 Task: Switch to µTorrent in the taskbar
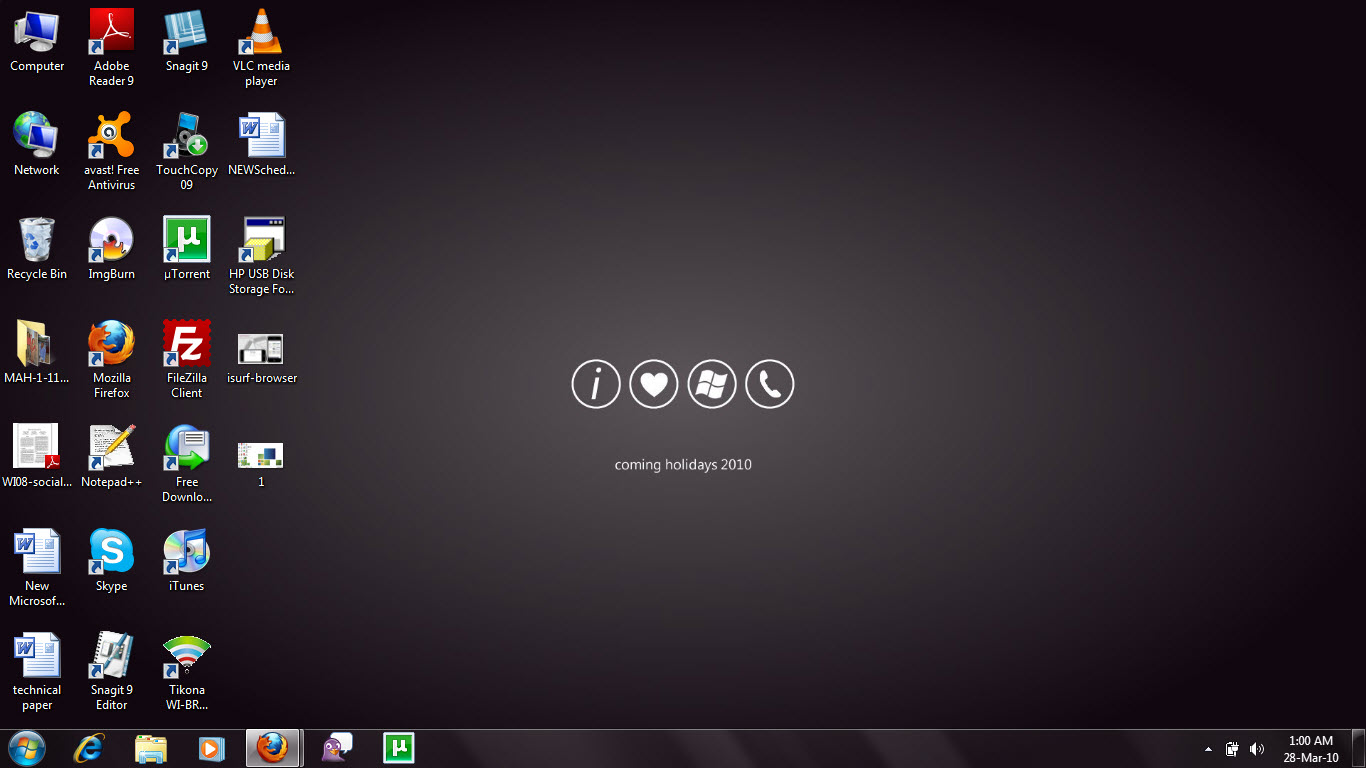click(399, 748)
